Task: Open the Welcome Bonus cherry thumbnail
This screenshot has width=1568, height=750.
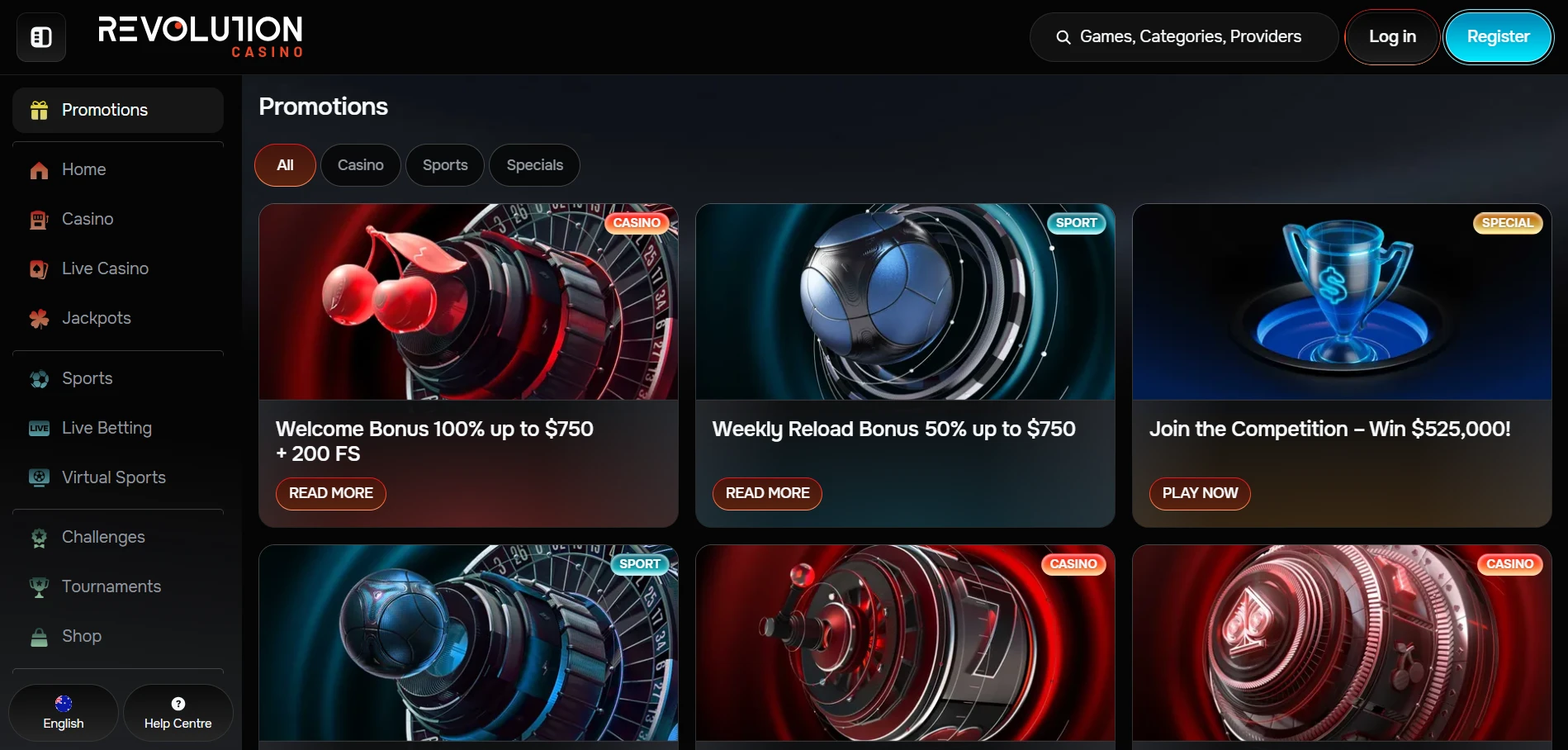Action: coord(468,302)
